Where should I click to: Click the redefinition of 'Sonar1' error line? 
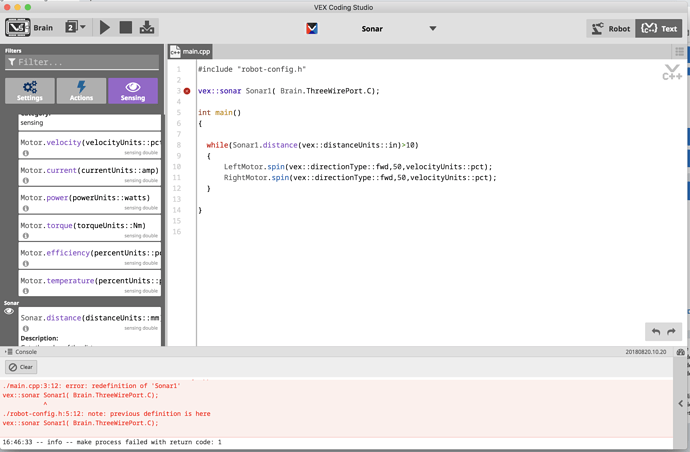click(x=91, y=386)
